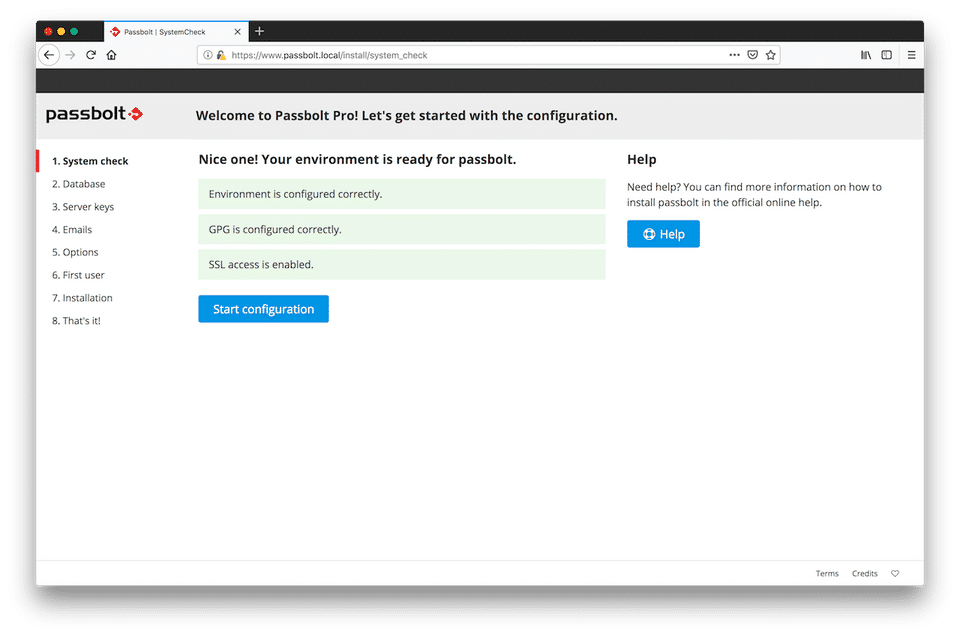The width and height of the screenshot is (960, 637).
Task: Show the browser sidebar panel
Action: tap(886, 55)
